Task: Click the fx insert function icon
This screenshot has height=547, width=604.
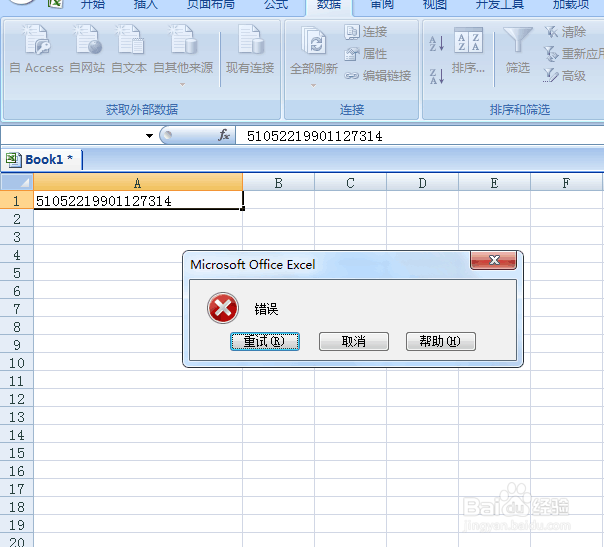Action: pyautogui.click(x=224, y=135)
